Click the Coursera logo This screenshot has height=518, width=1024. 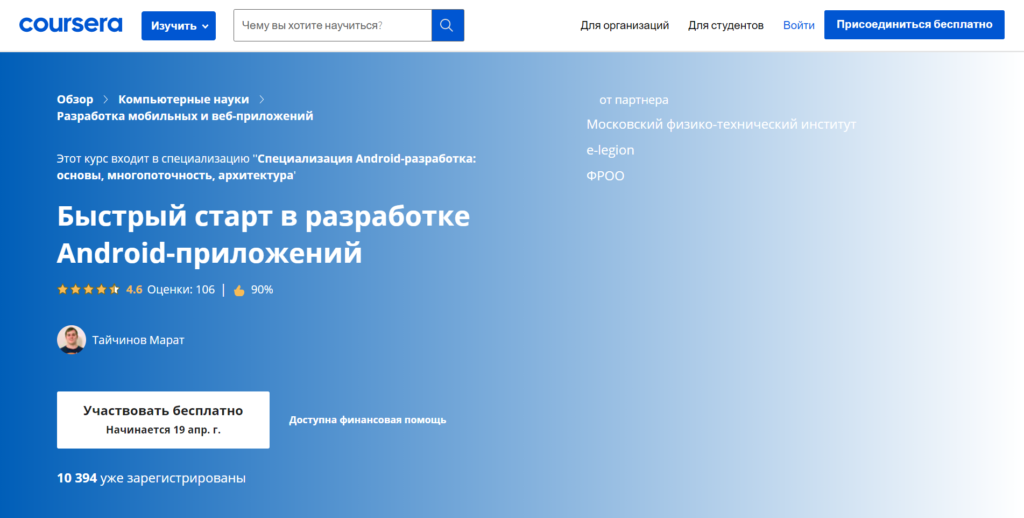click(x=70, y=25)
